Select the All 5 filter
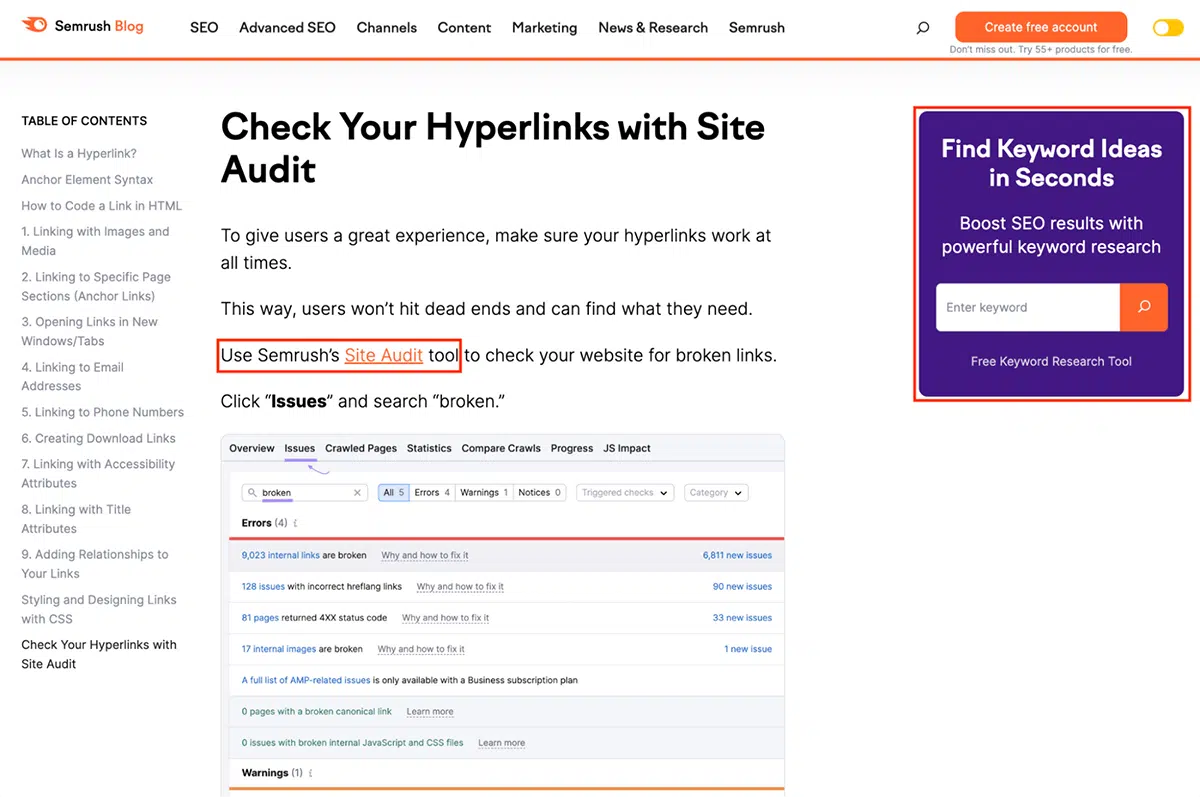The height and width of the screenshot is (797, 1200). [x=394, y=492]
